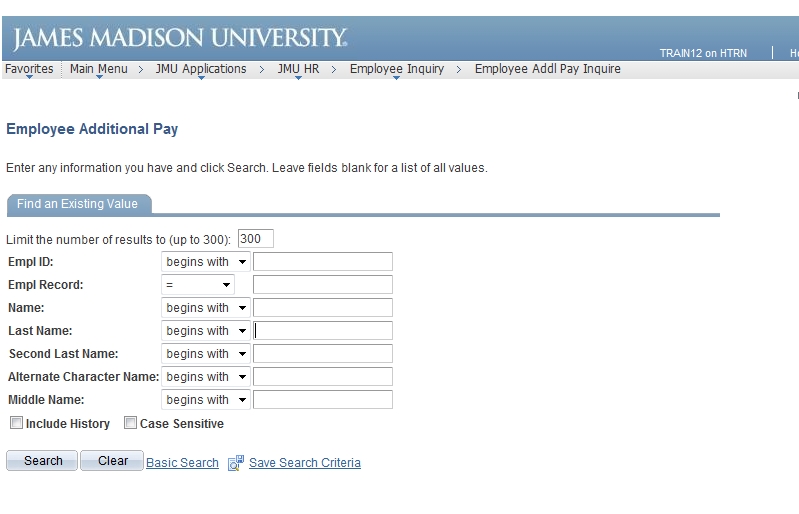
Task: Expand the Second Last Name operator dropdown
Action: pos(206,354)
